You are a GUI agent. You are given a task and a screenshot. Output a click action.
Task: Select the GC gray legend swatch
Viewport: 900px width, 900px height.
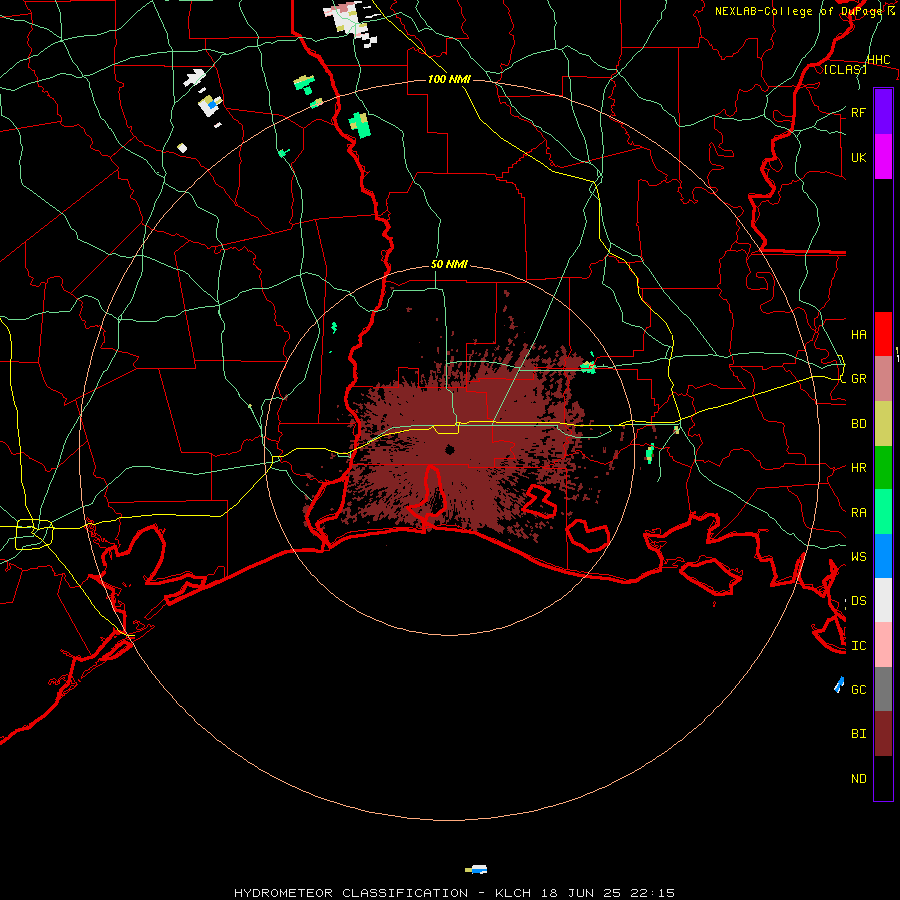pos(883,689)
